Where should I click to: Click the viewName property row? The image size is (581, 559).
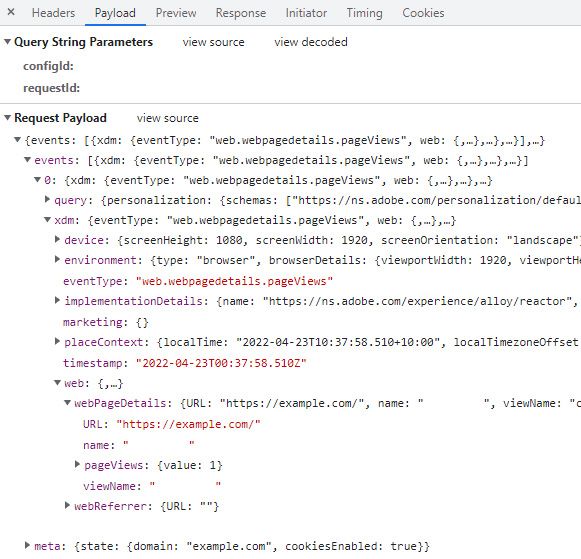click(152, 485)
